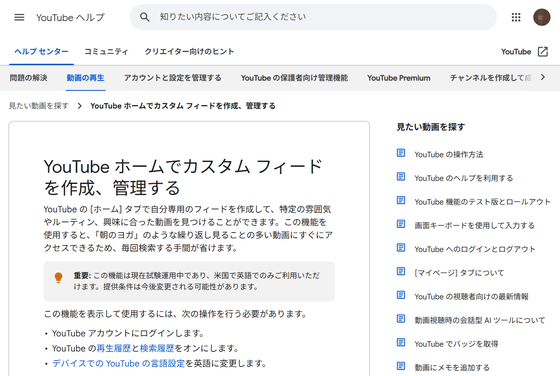The width and height of the screenshot is (560, 376).
Task: Click the search magnifier icon
Action: (145, 17)
